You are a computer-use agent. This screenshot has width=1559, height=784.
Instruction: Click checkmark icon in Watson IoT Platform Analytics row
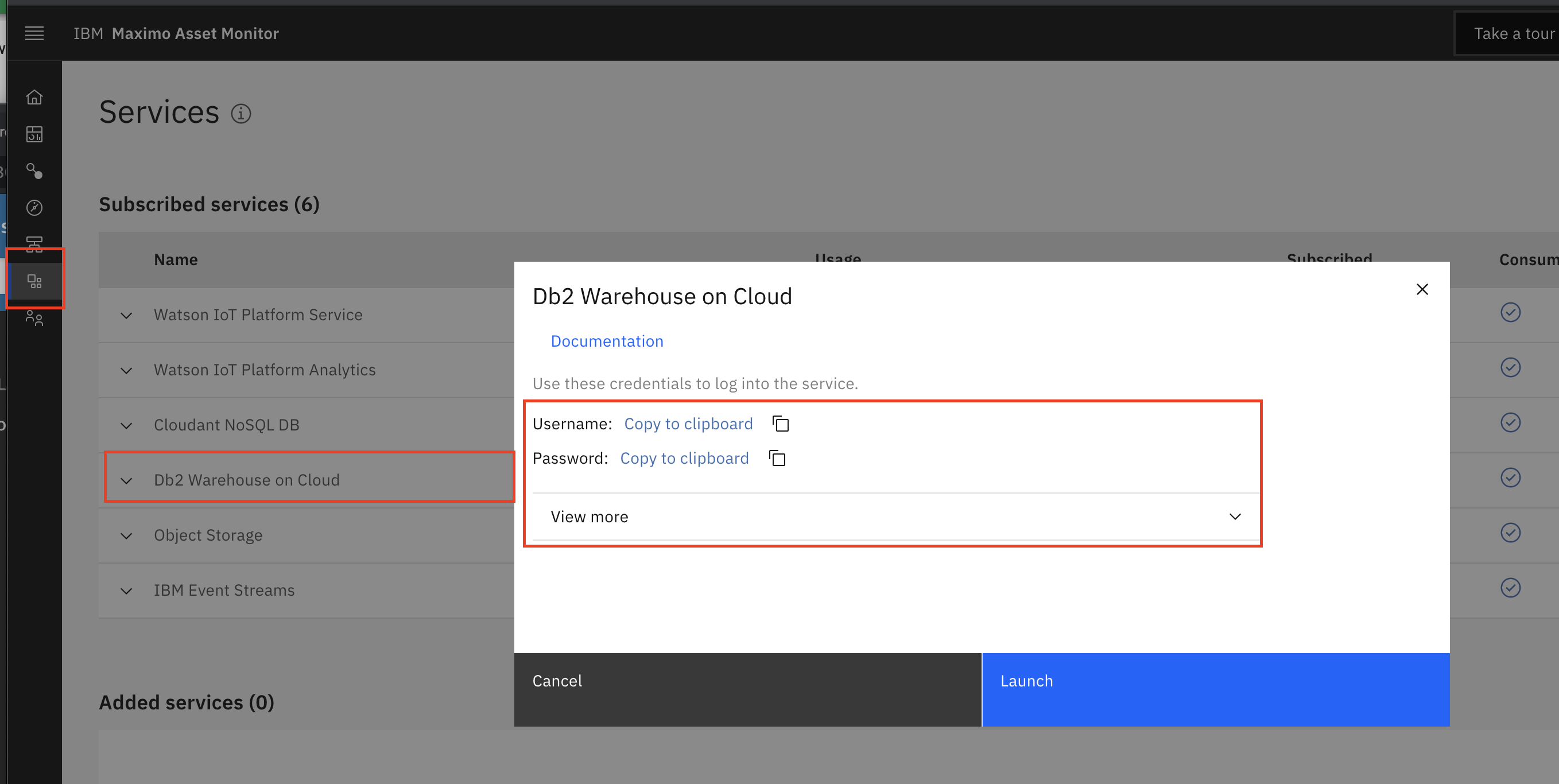pyautogui.click(x=1511, y=367)
